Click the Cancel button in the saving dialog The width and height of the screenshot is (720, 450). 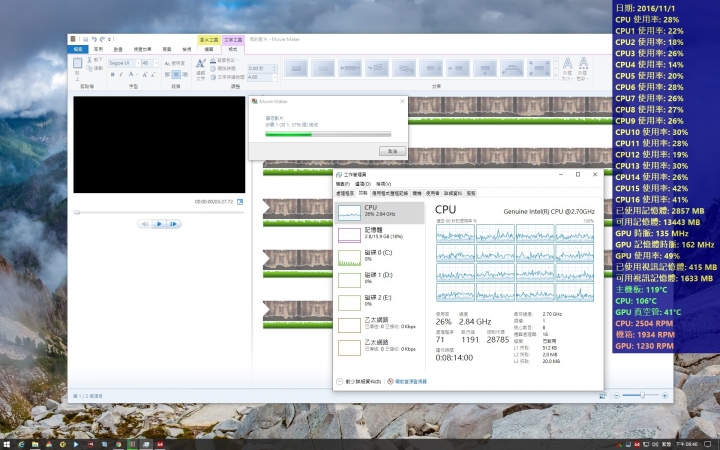click(392, 150)
